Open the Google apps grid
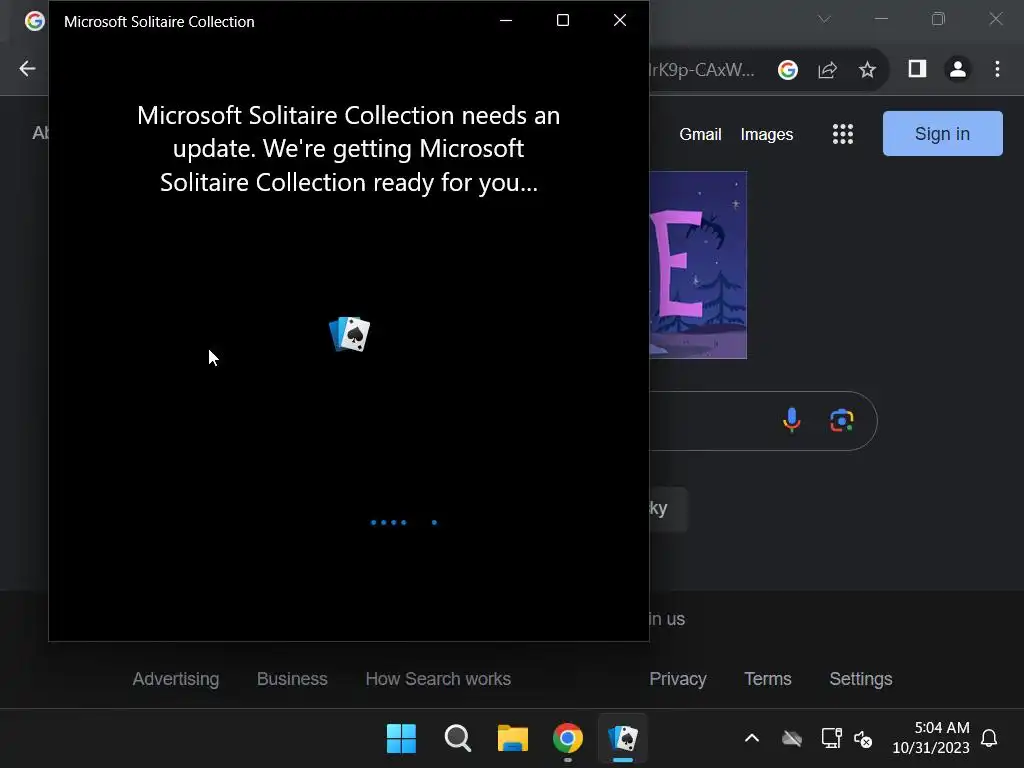 [x=843, y=134]
